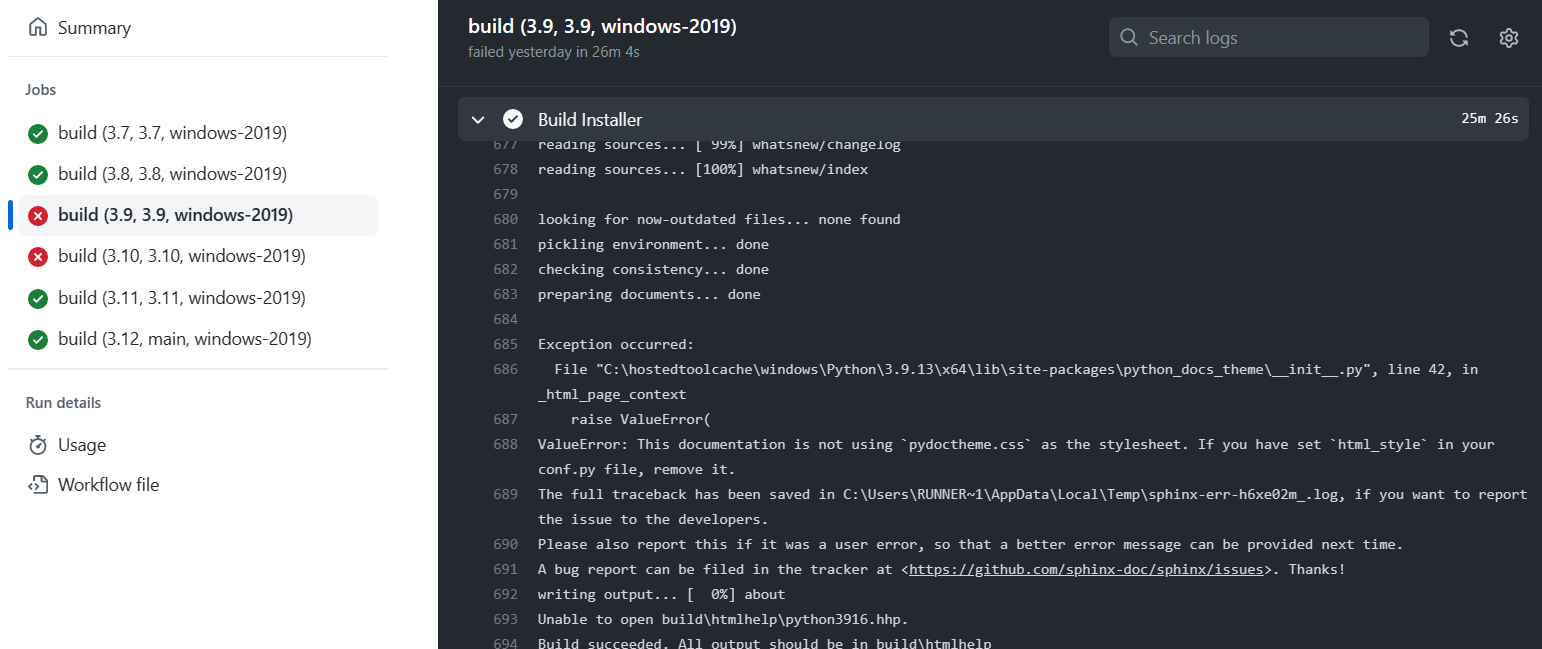Screen dimensions: 1542x649
Task: Refresh the job logs
Action: point(1458,37)
